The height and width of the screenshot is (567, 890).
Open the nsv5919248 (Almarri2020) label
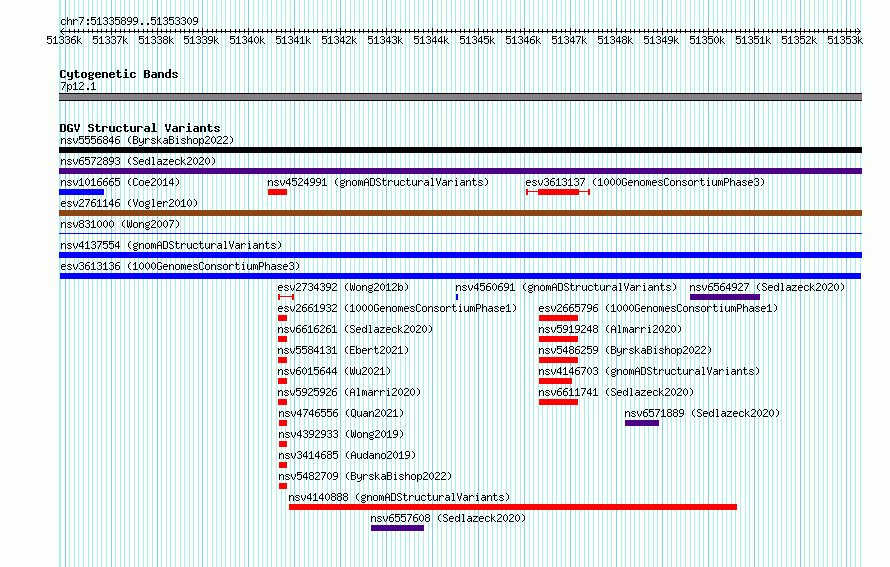tap(610, 329)
